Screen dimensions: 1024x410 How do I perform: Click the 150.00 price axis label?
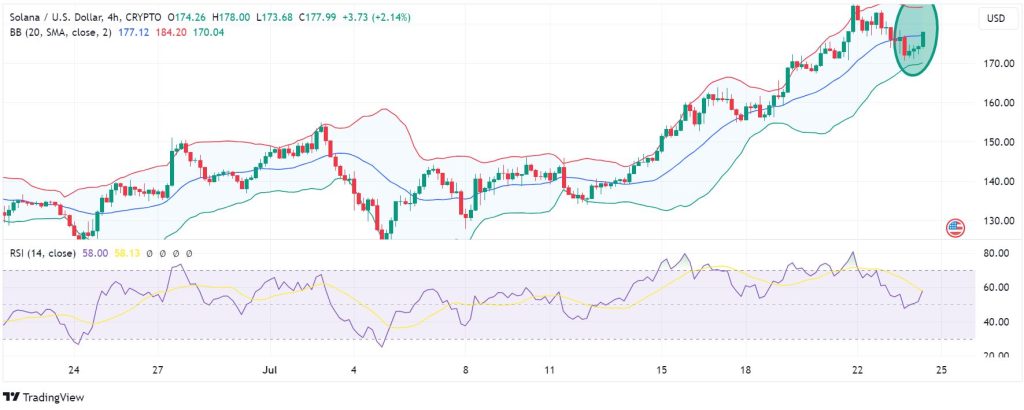(1000, 142)
